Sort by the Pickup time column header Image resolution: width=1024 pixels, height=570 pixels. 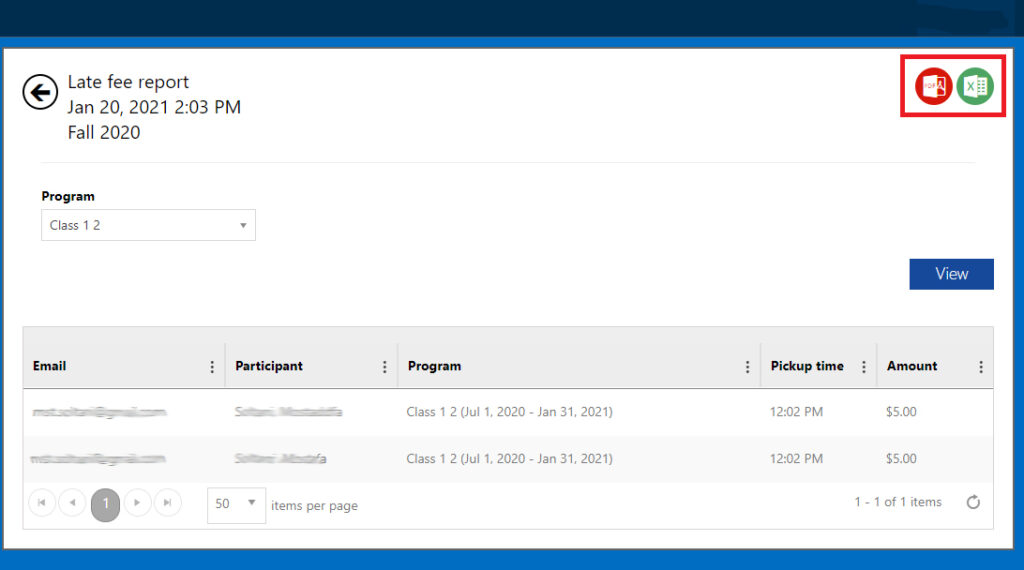[x=807, y=366]
